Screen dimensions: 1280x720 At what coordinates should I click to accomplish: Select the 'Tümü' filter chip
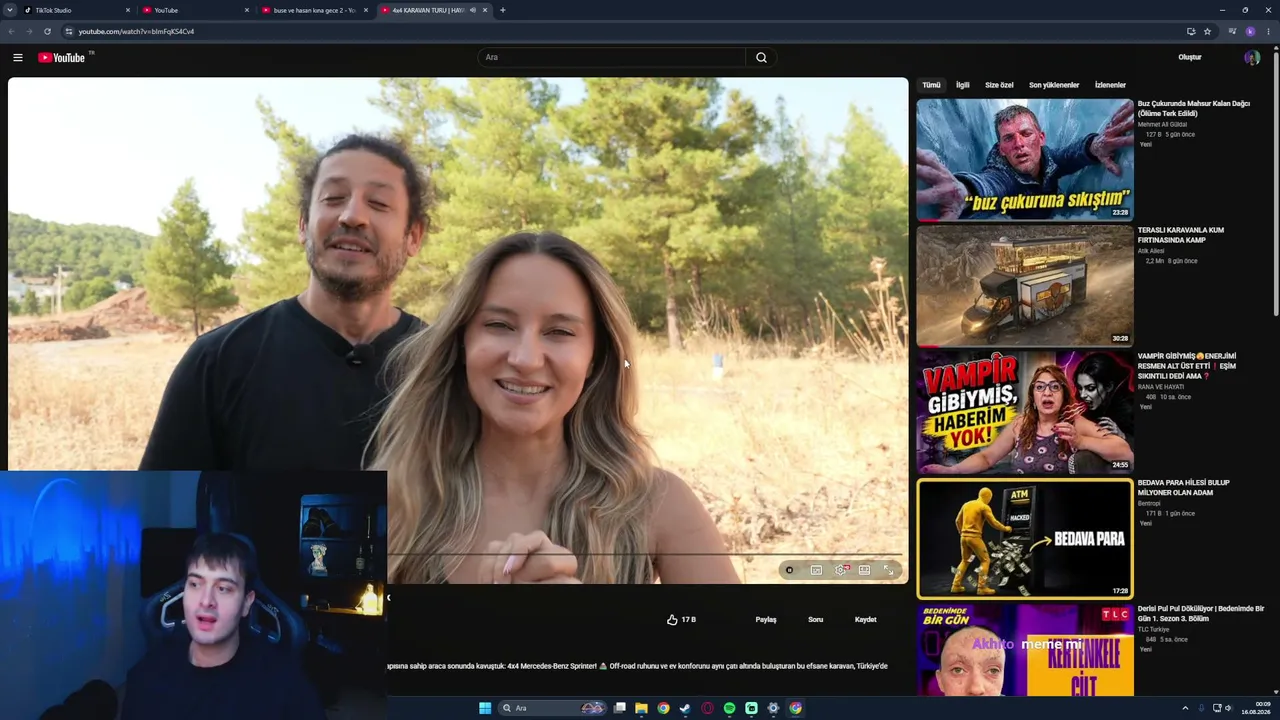pos(931,85)
